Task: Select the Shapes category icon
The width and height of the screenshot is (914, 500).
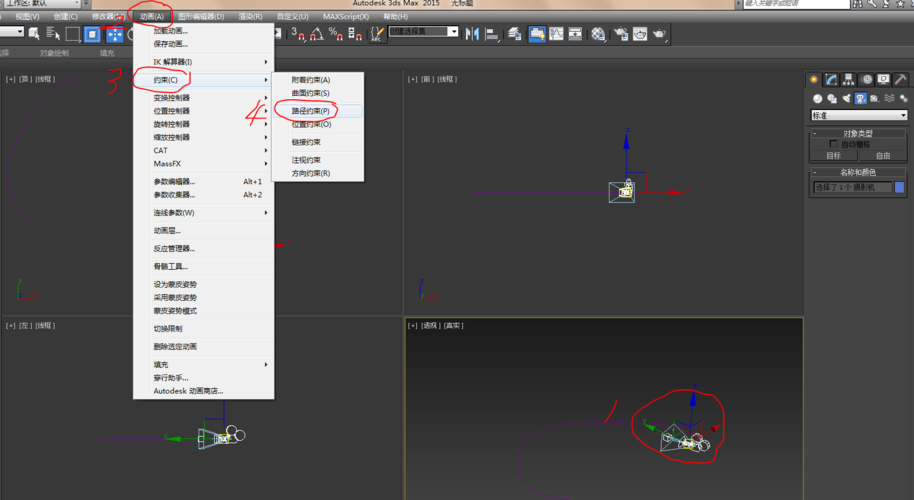Action: coord(832,98)
